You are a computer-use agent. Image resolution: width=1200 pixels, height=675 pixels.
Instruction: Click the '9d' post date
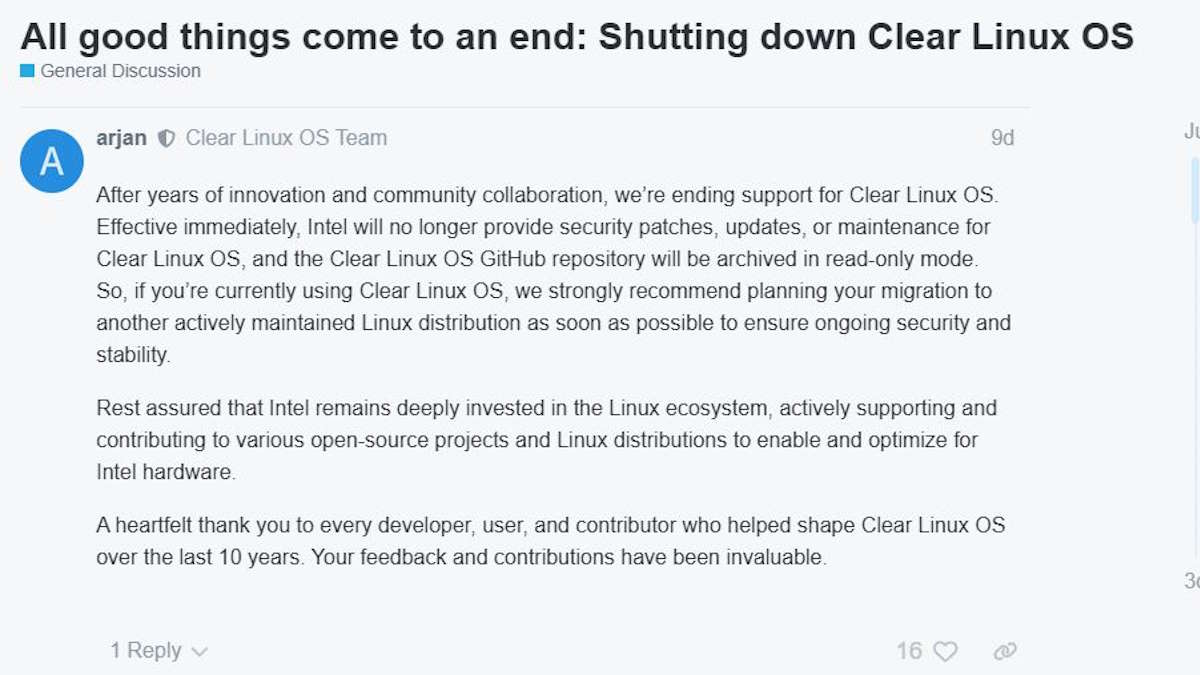(x=1002, y=138)
